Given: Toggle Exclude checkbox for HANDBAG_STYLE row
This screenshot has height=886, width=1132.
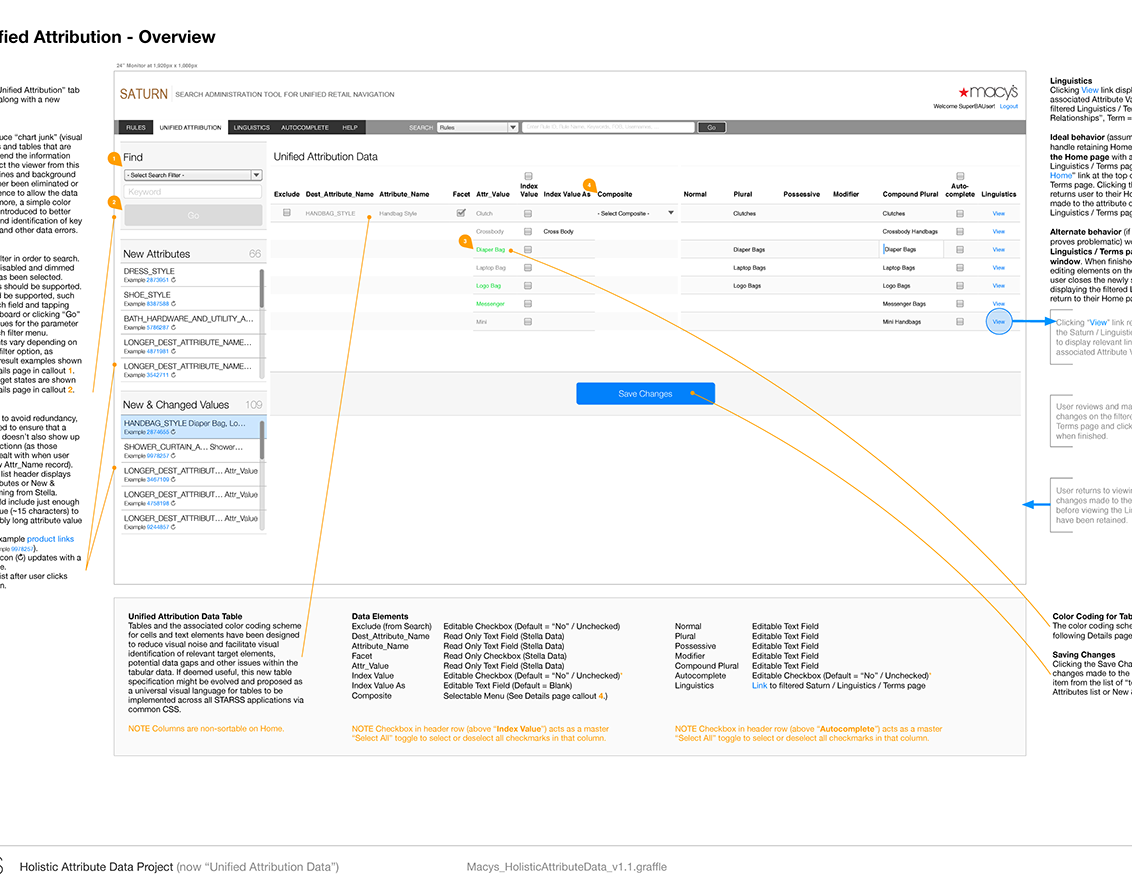Looking at the screenshot, I should [x=287, y=213].
